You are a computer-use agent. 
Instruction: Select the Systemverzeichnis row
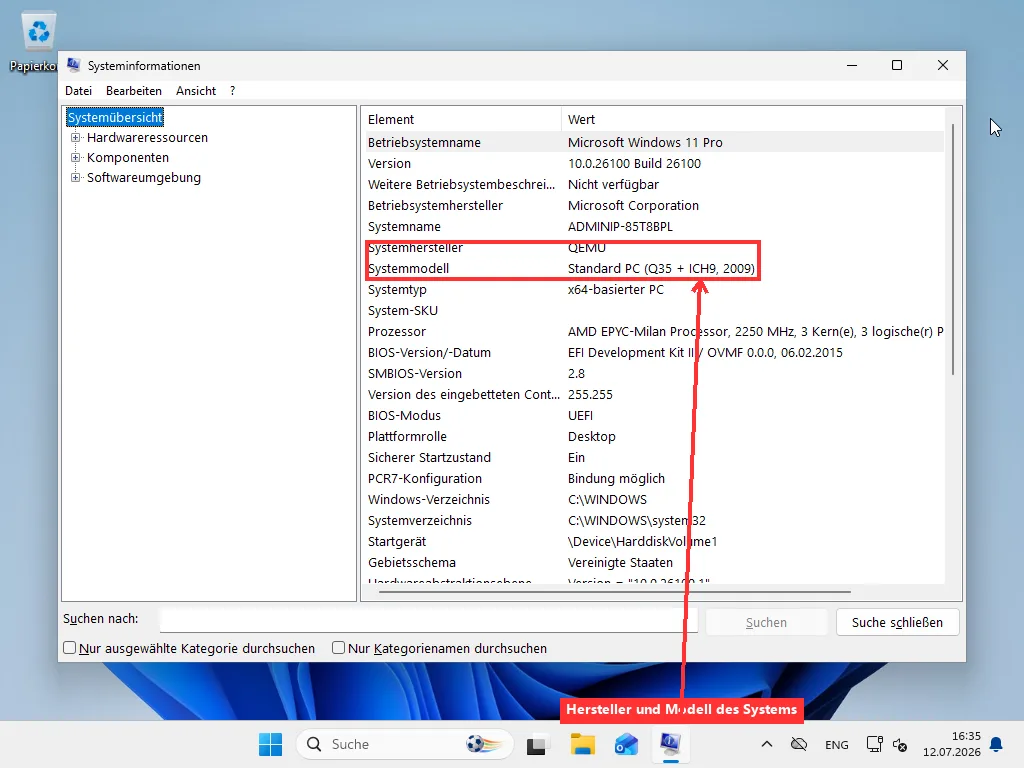(653, 520)
